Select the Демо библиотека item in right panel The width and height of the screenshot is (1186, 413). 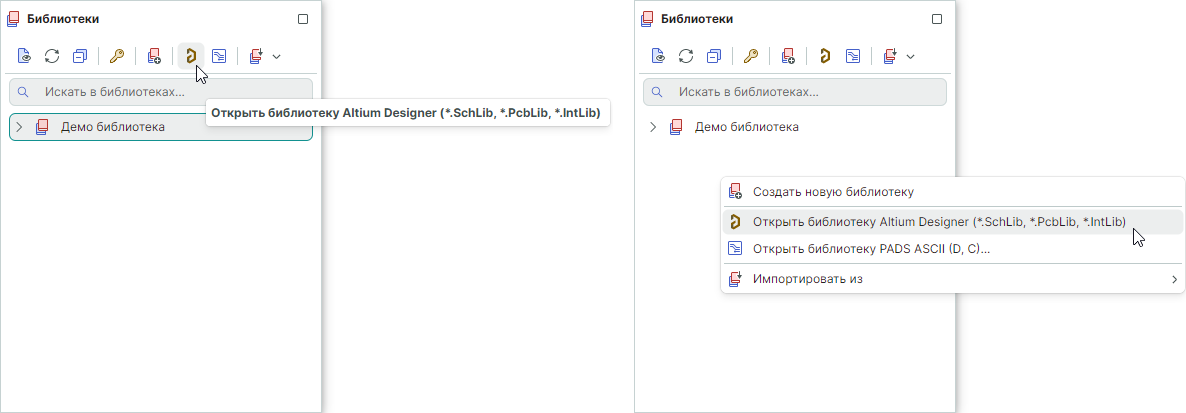click(746, 127)
